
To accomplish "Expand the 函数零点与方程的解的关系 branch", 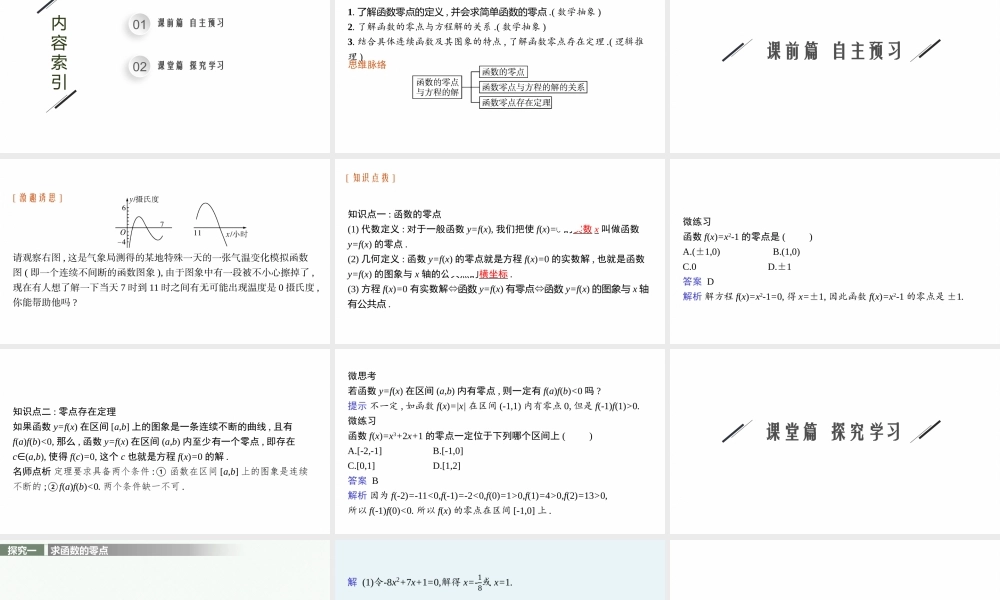I will pos(535,87).
